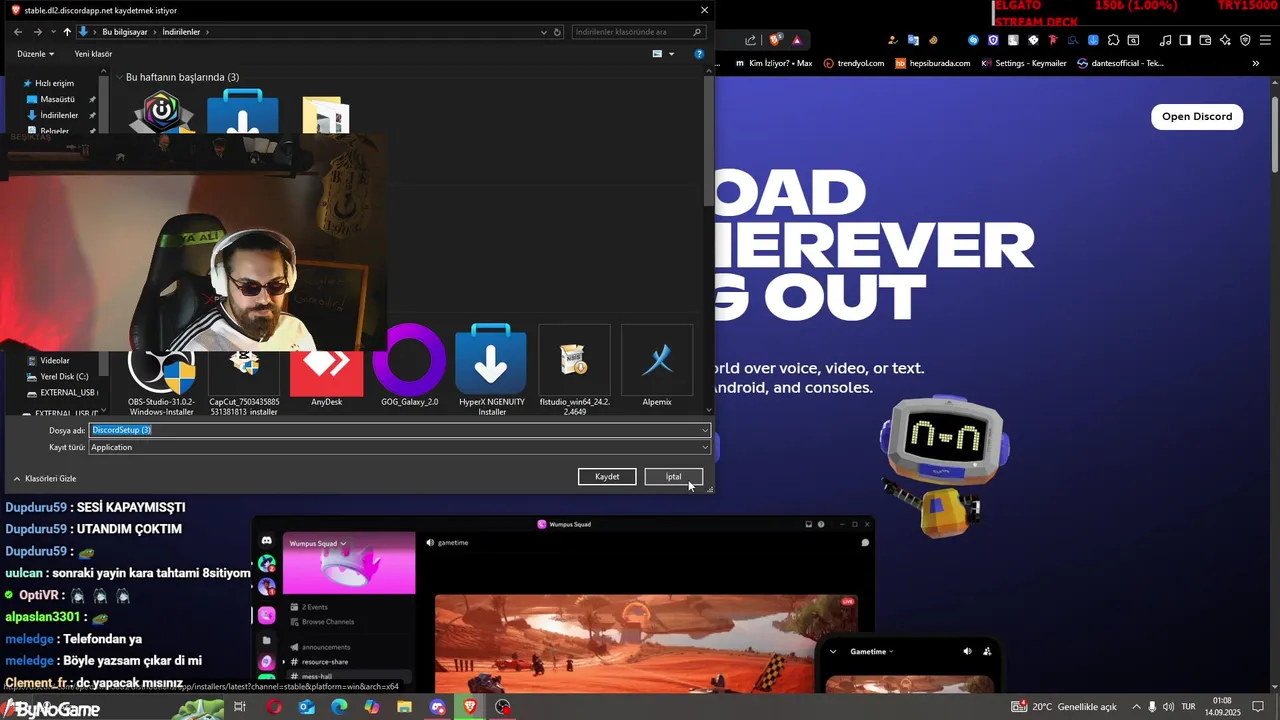This screenshot has height=720, width=1280.
Task: Select Hızlı erişim in navigation pane
Action: pyautogui.click(x=54, y=83)
